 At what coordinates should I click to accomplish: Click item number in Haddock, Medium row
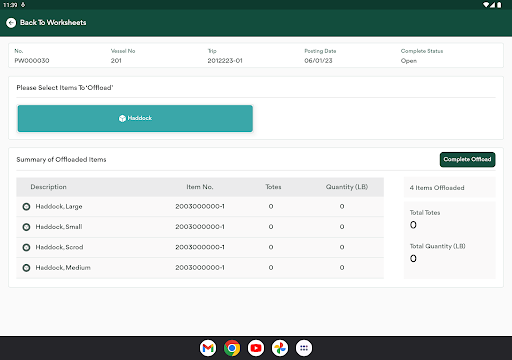(x=200, y=267)
